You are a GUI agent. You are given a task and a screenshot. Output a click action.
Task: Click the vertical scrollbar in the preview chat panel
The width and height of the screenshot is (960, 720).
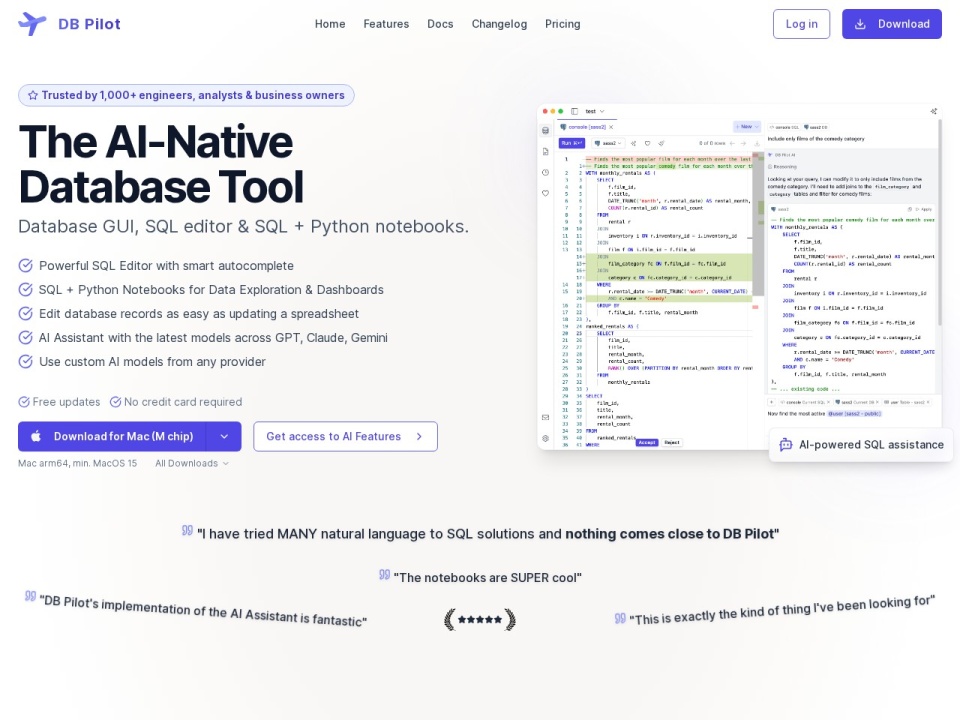click(x=939, y=222)
